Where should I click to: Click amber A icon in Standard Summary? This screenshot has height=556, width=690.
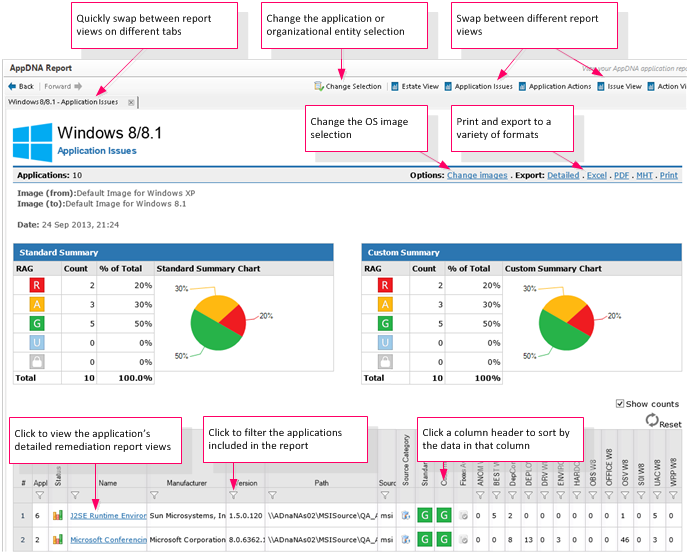(37, 304)
